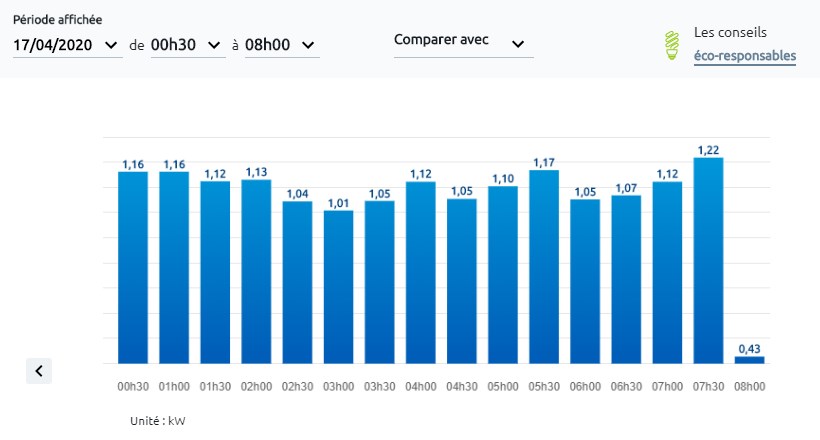Click the 02h30 bar showing 1,04

298,283
